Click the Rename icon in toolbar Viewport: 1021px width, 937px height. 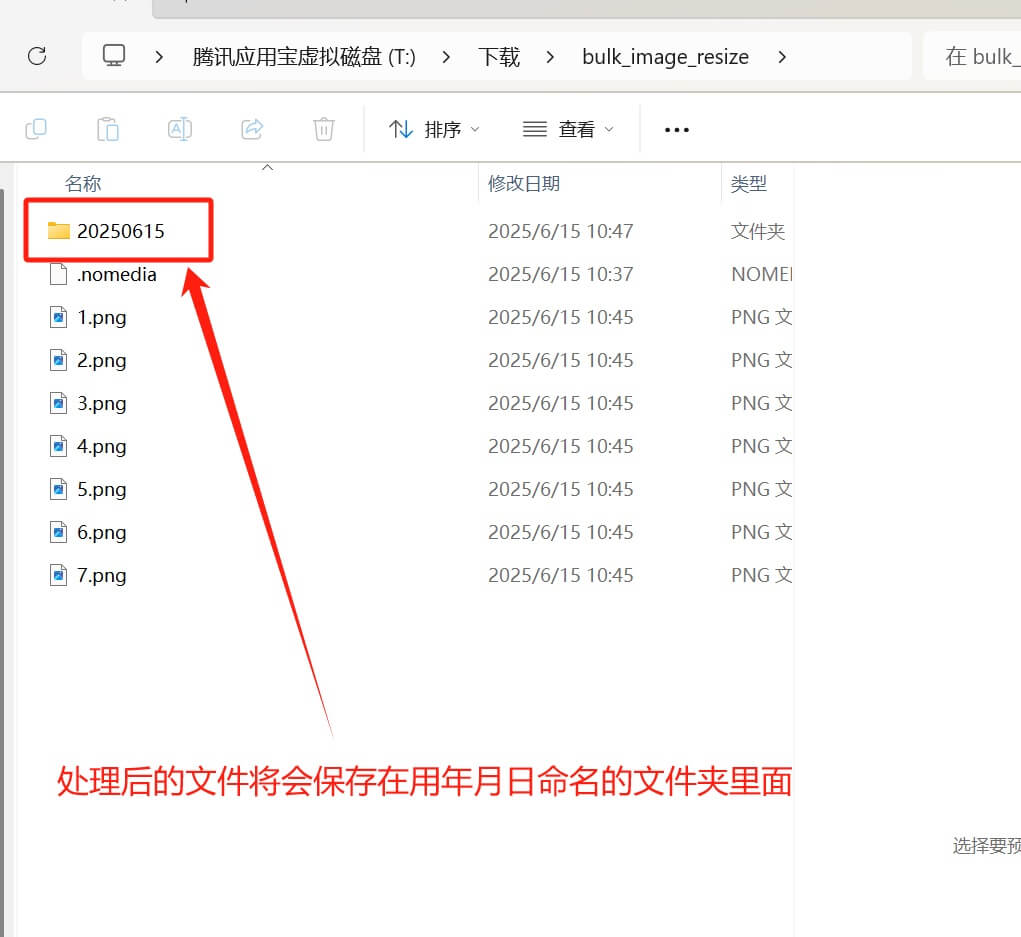click(180, 129)
